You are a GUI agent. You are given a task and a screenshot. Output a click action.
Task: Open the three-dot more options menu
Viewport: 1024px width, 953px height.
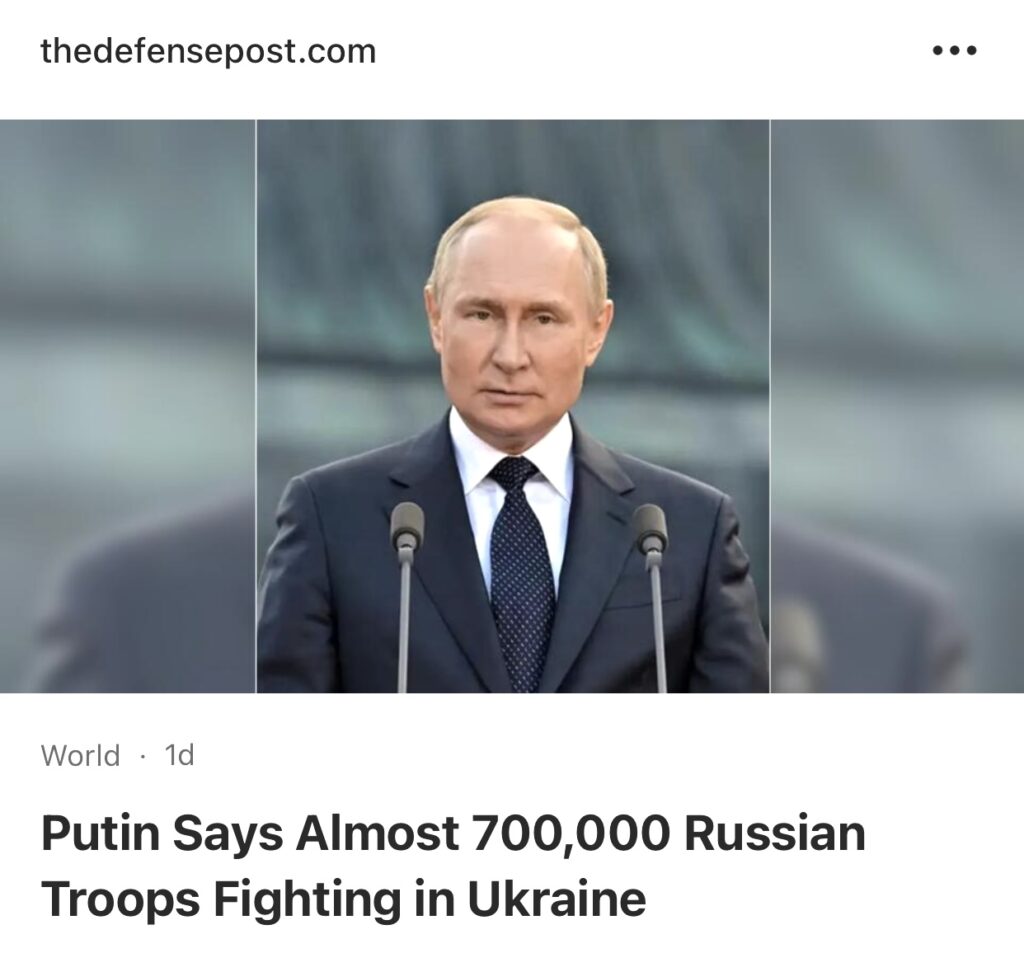(954, 50)
